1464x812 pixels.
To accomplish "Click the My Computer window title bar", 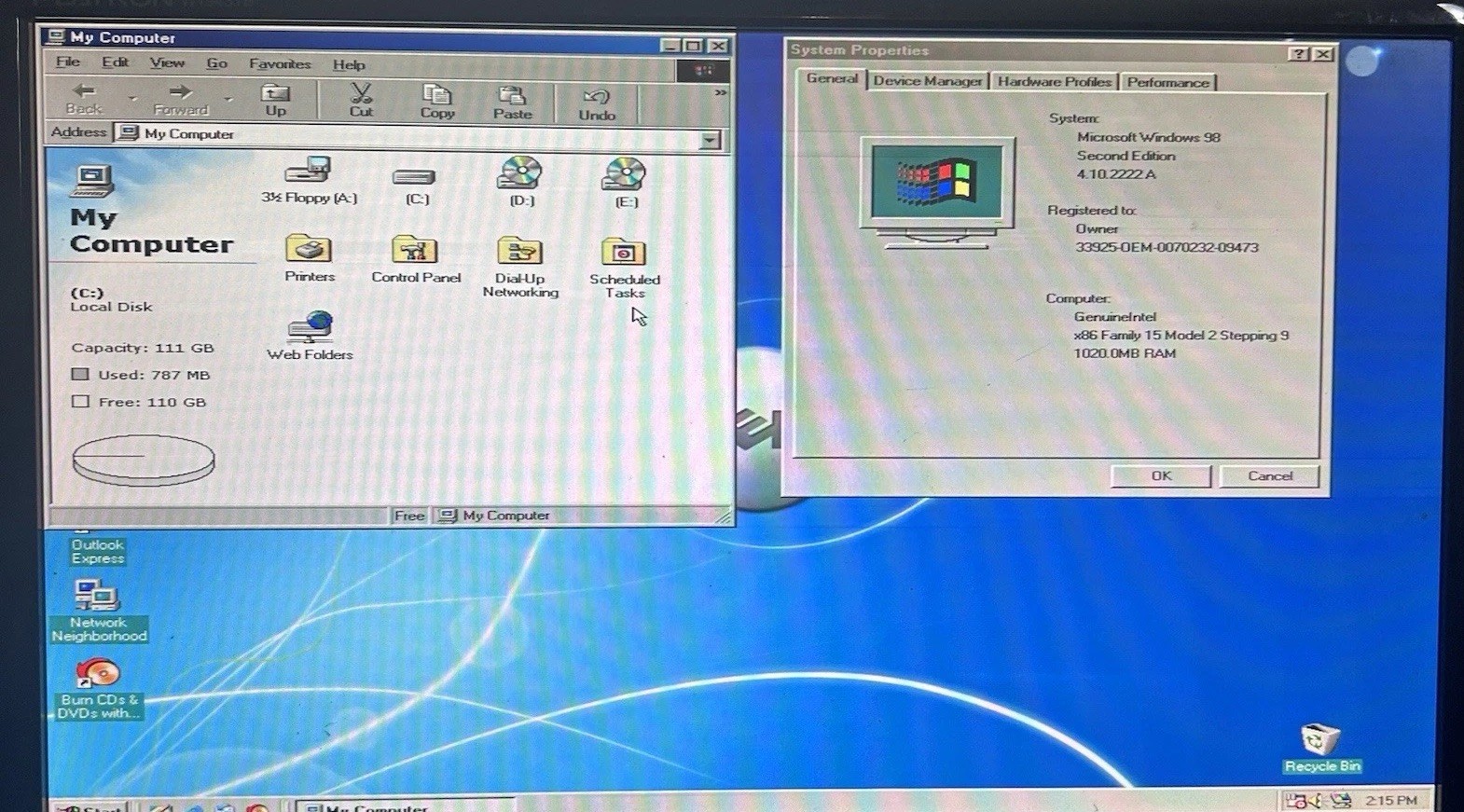I will click(387, 41).
